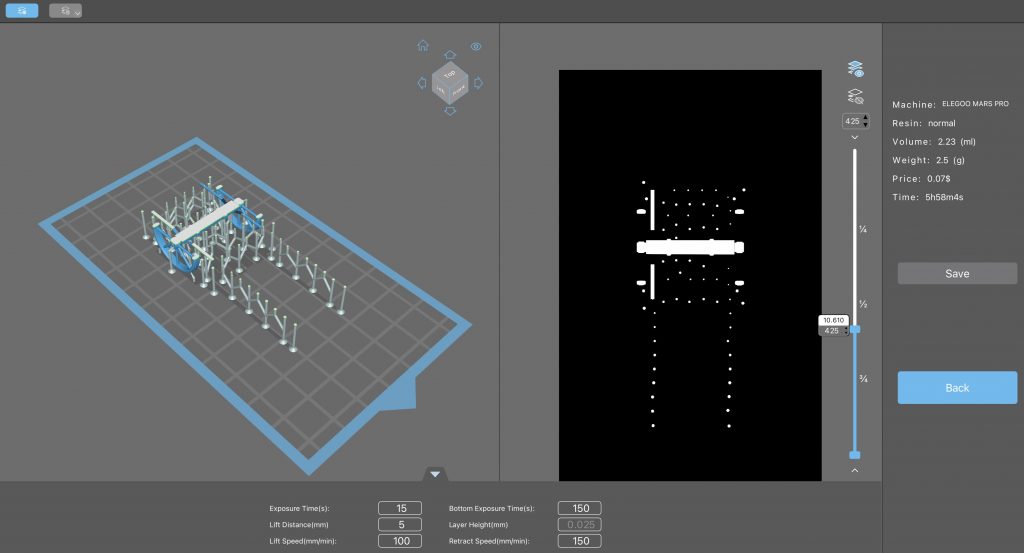Click the layer slider handle
This screenshot has height=553, width=1024.
coord(855,329)
